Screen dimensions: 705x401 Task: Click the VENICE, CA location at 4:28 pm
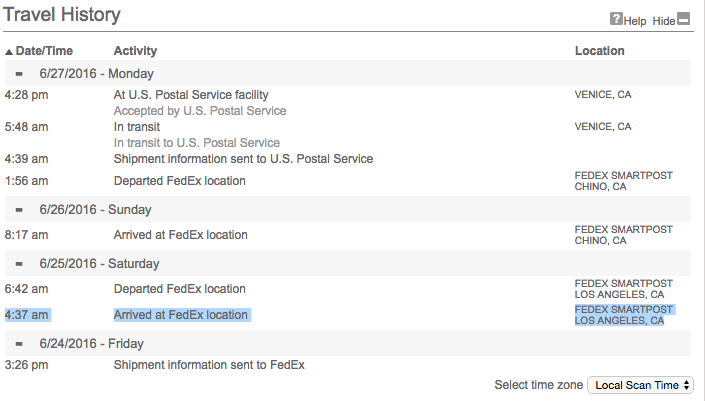click(x=603, y=95)
